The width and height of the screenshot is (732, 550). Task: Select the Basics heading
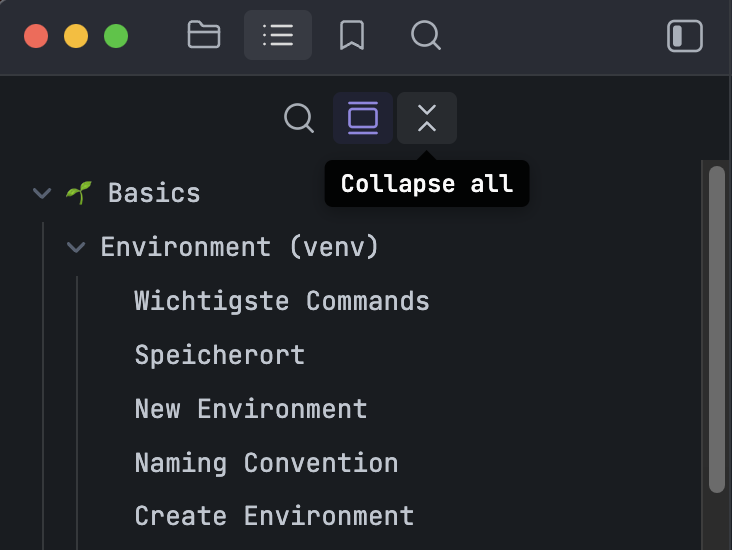[x=154, y=193]
